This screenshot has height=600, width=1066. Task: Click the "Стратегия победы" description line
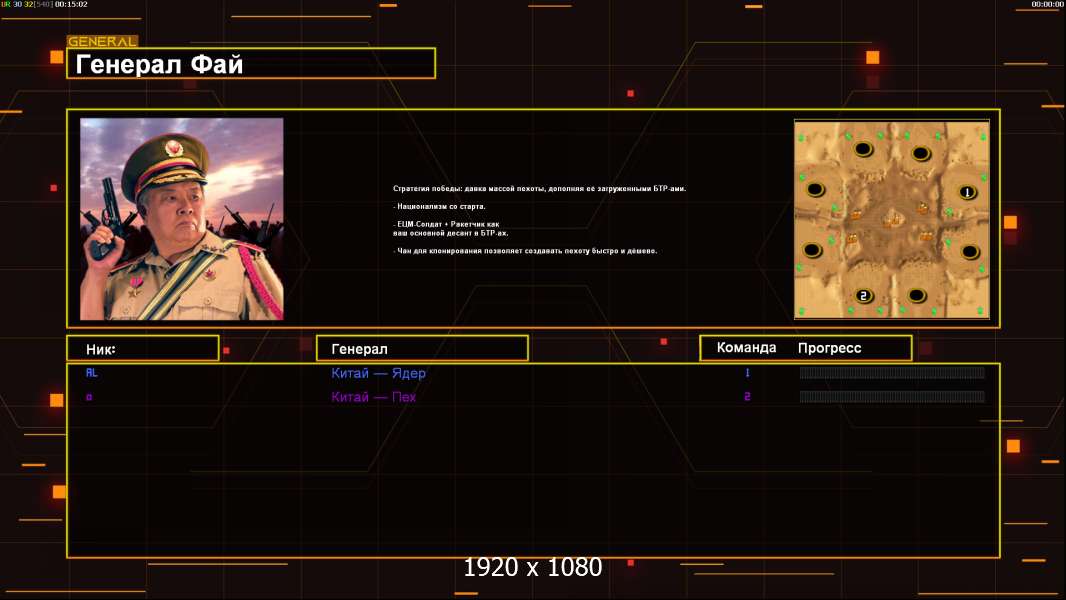click(x=539, y=188)
